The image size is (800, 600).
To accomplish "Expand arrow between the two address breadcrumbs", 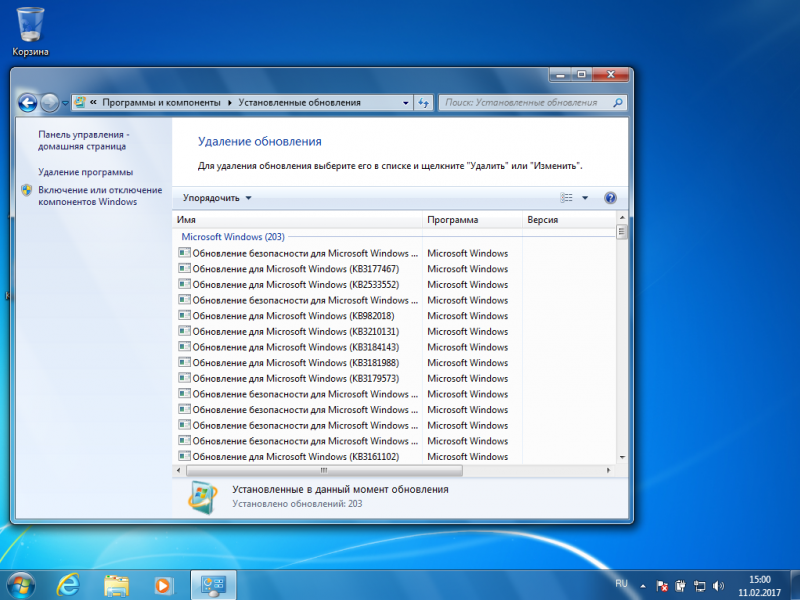I will pyautogui.click(x=230, y=103).
